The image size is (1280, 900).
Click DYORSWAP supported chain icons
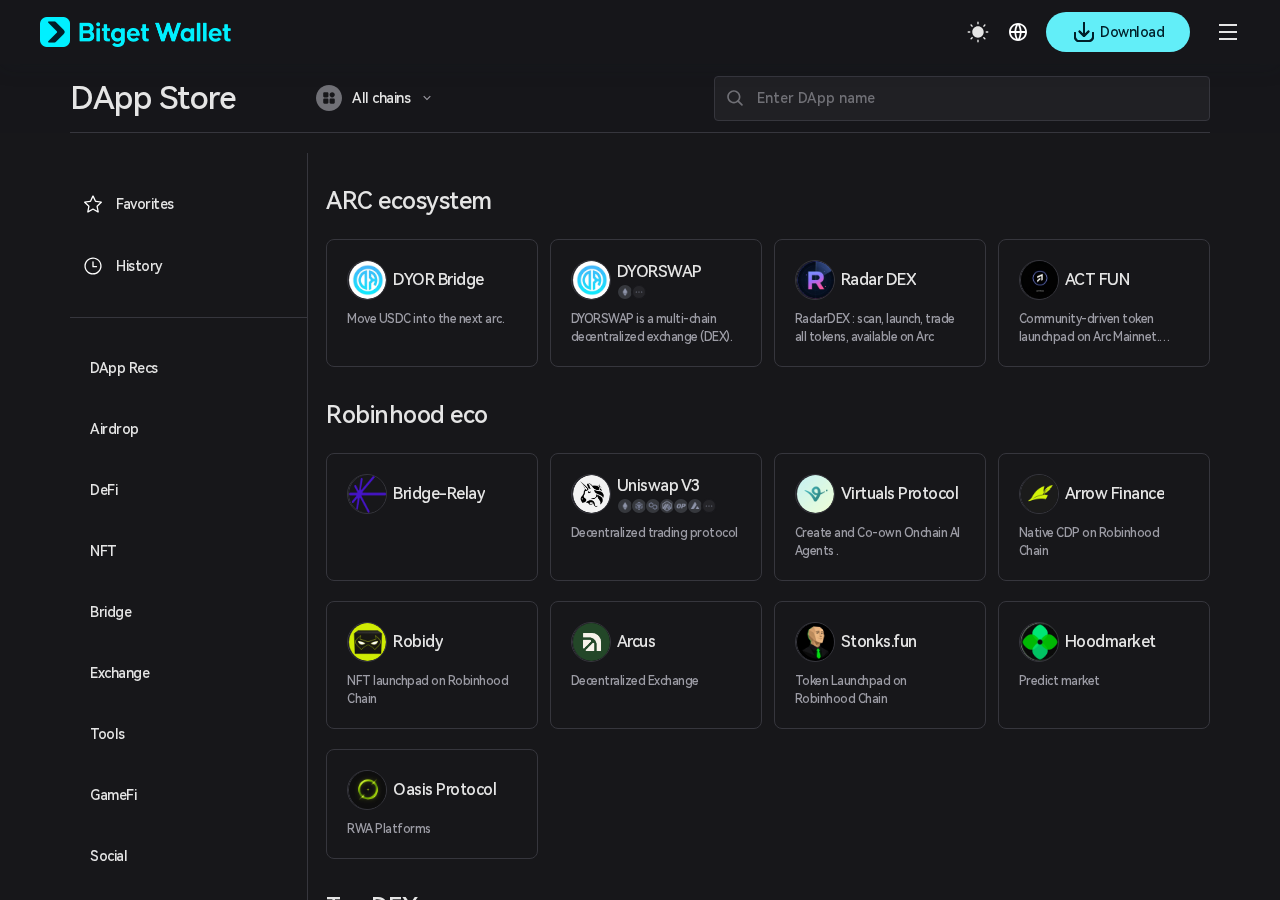click(x=632, y=292)
